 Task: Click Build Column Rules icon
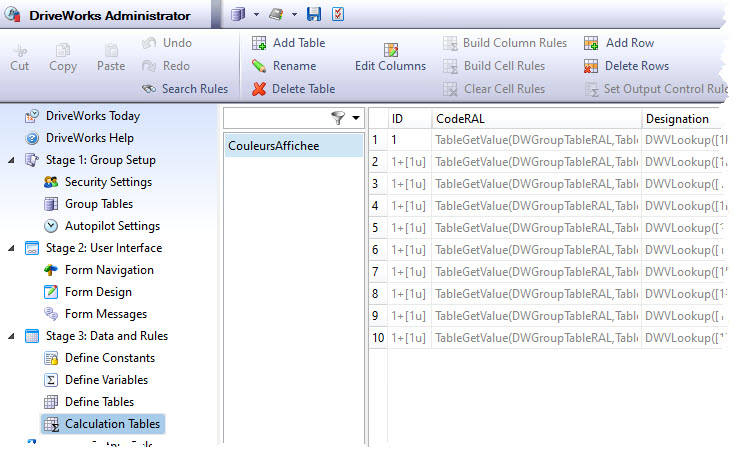450,44
